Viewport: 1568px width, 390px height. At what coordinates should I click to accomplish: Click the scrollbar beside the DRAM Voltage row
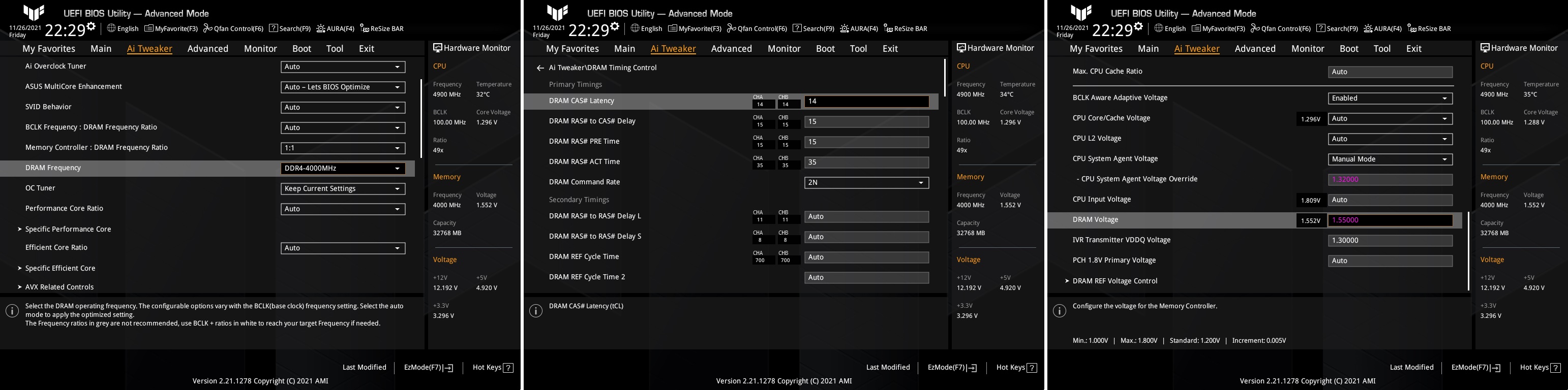1467,251
